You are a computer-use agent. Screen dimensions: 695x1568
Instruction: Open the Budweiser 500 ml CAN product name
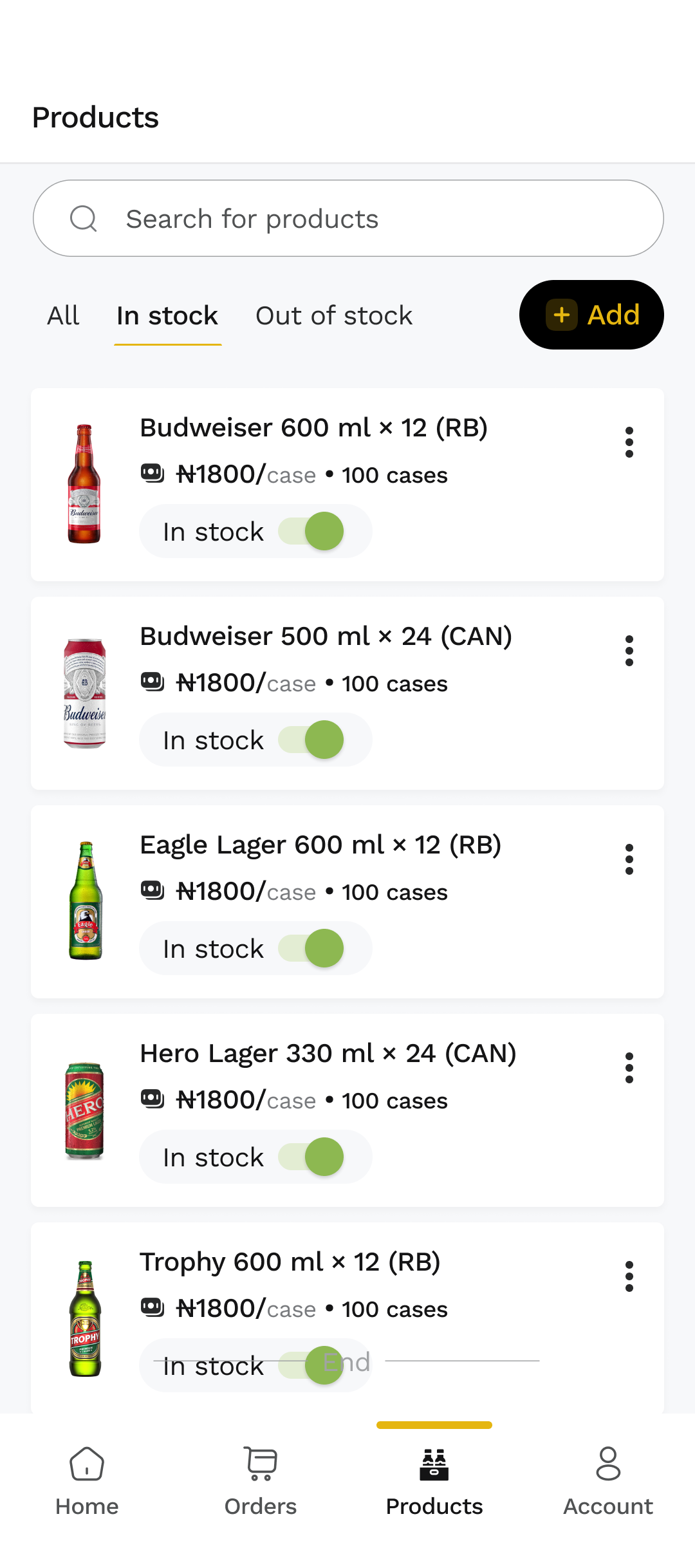click(326, 637)
